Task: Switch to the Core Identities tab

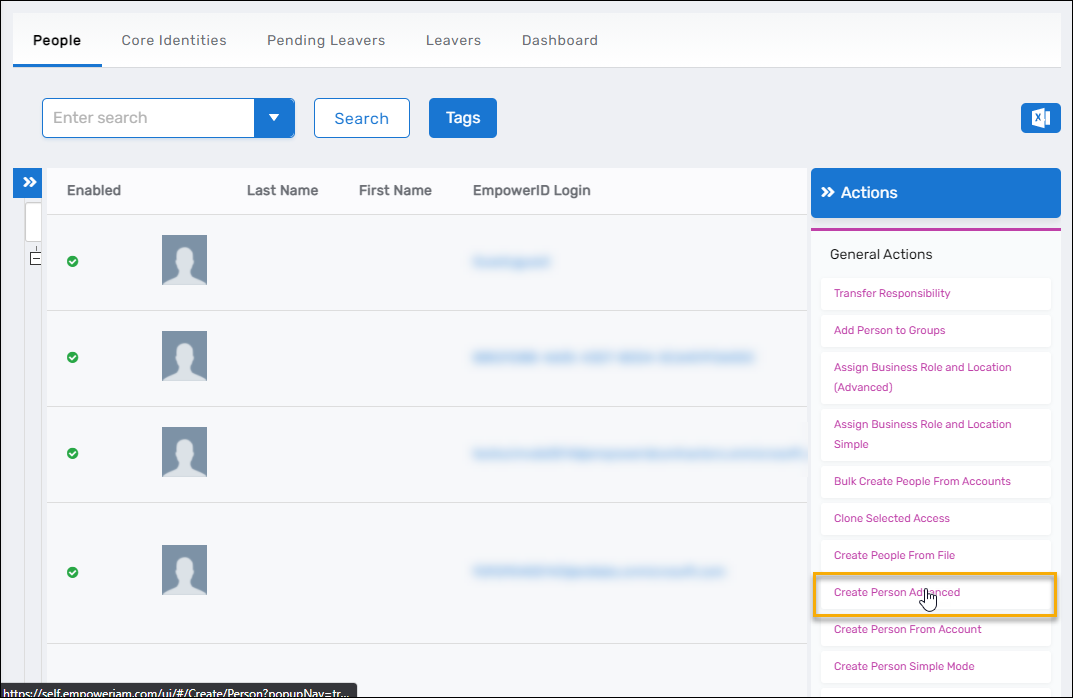Action: pos(174,41)
